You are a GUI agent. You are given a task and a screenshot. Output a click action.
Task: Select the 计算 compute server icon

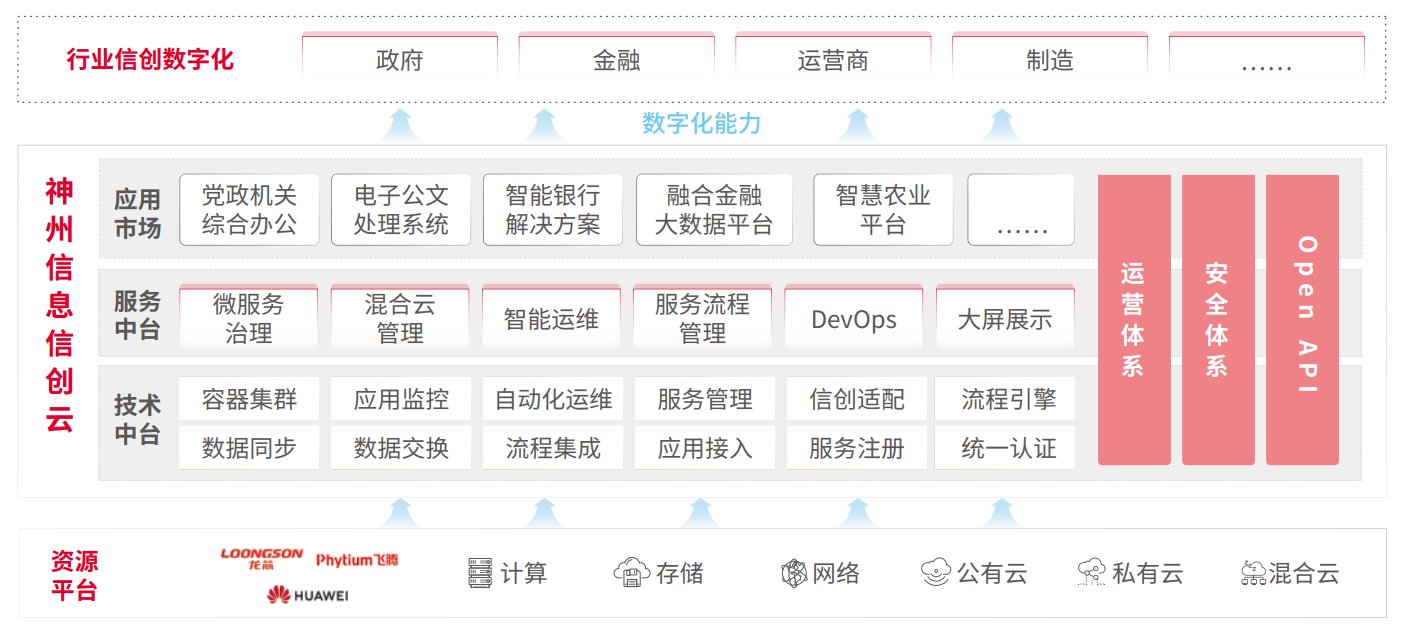point(509,572)
